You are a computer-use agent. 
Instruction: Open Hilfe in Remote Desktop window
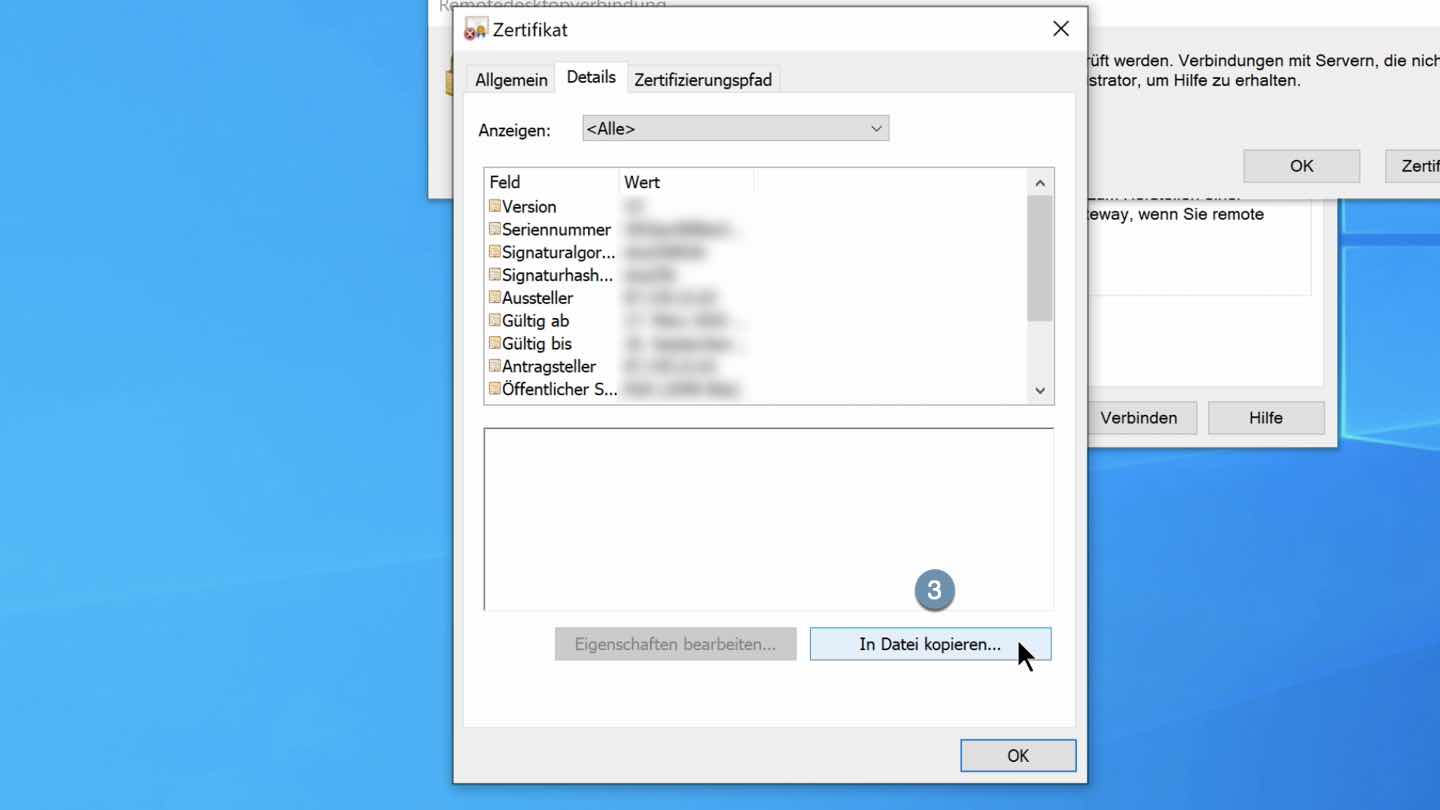1266,418
